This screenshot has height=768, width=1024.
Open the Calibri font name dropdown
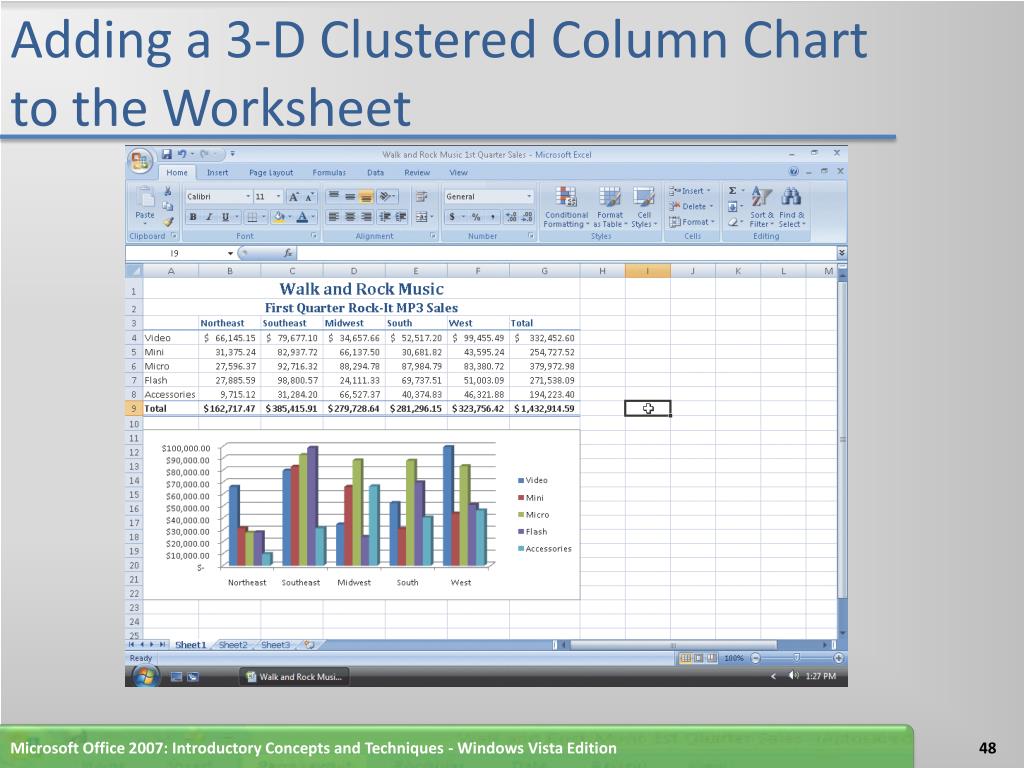click(248, 197)
